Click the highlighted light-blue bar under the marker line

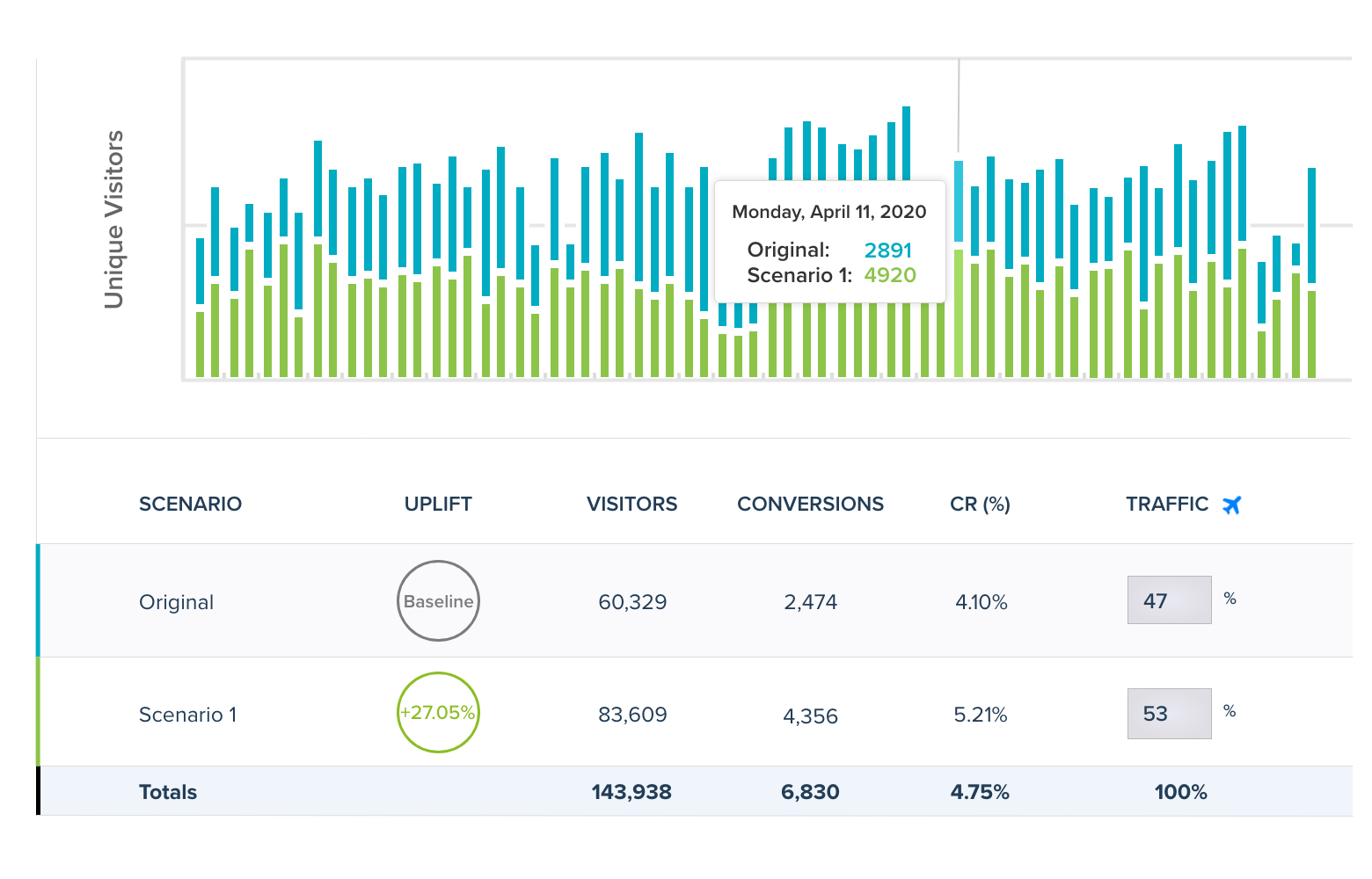[x=959, y=201]
